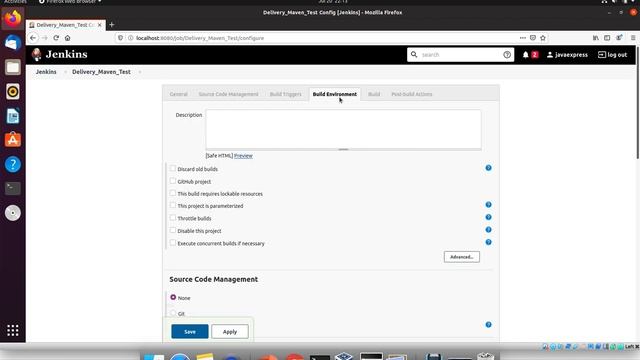This screenshot has height=360, width=640.
Task: Check Disable this project
Action: [173, 230]
